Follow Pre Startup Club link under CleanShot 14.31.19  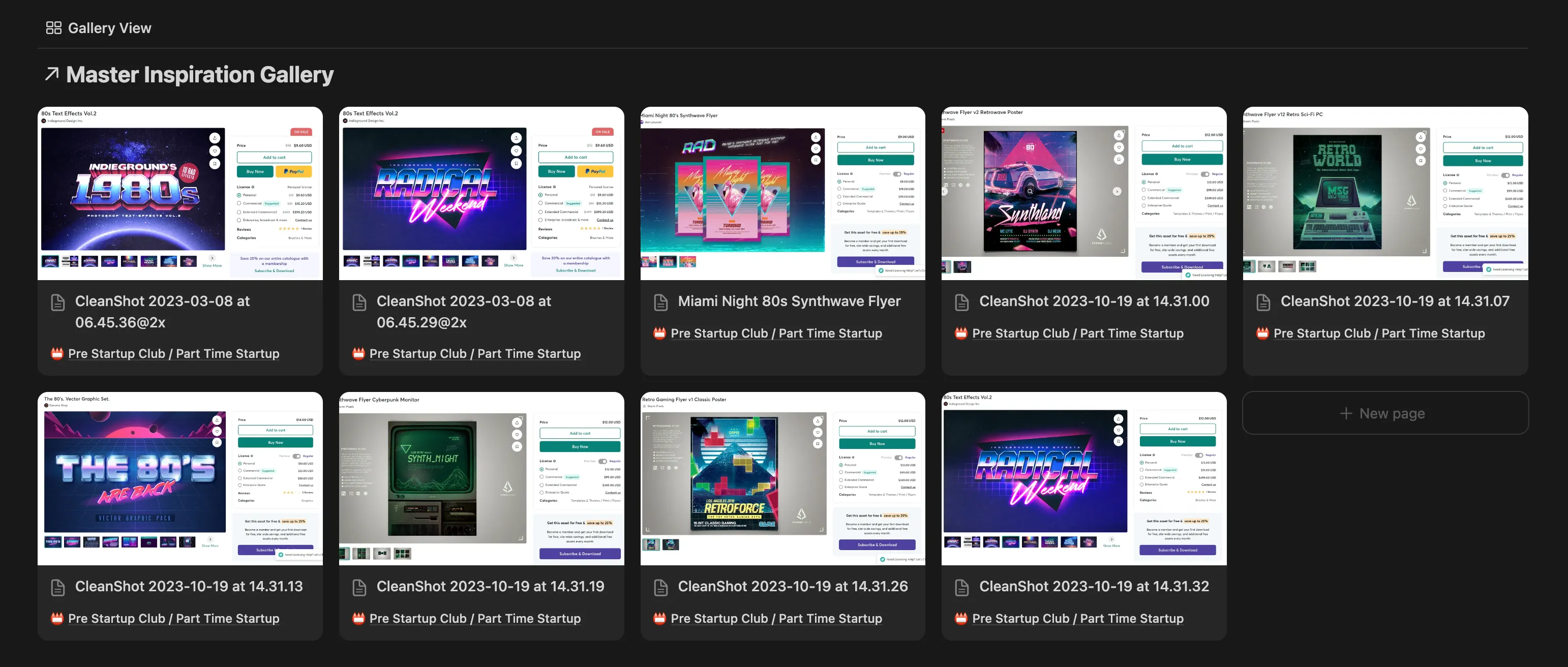click(475, 618)
